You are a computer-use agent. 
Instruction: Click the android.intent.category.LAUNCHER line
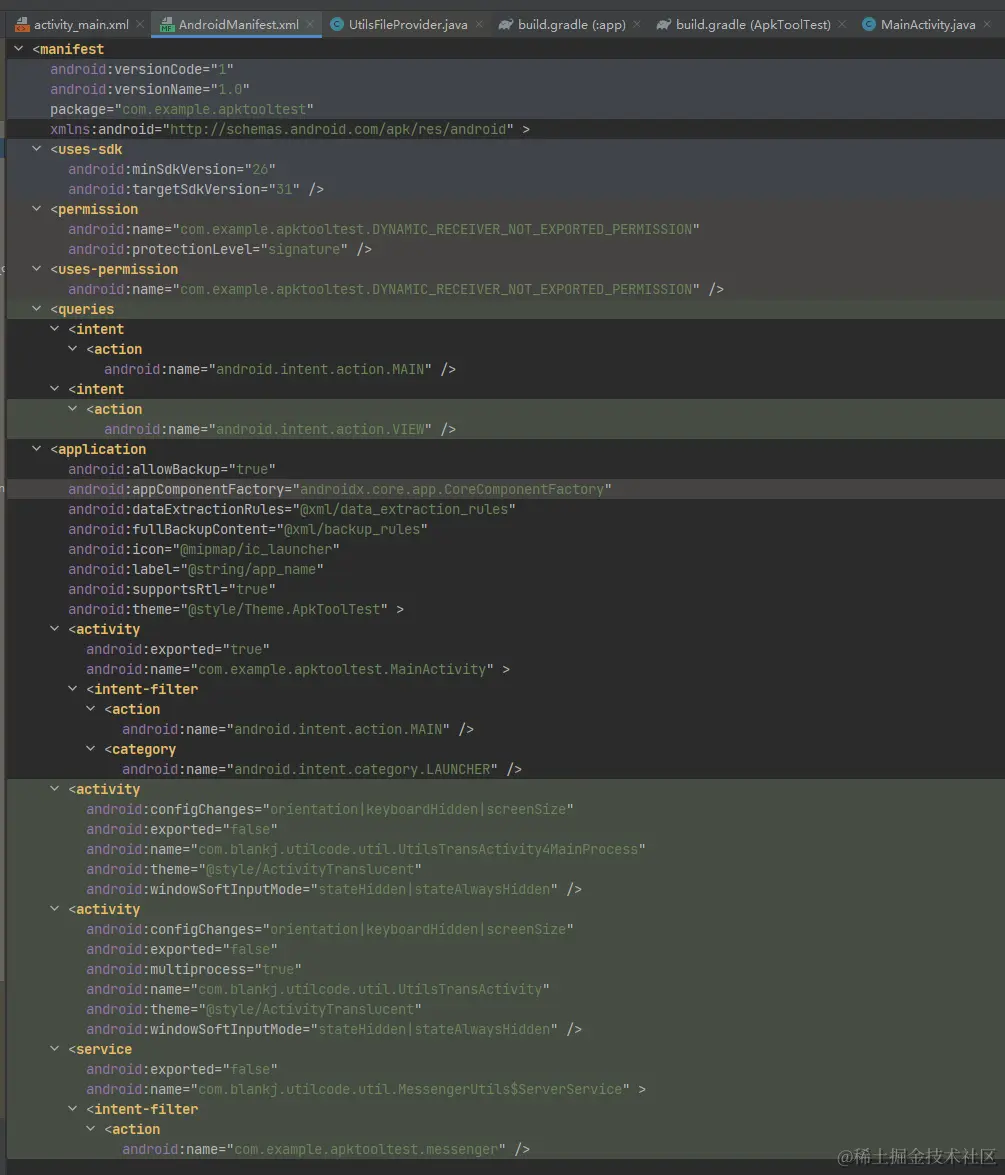pyautogui.click(x=322, y=769)
